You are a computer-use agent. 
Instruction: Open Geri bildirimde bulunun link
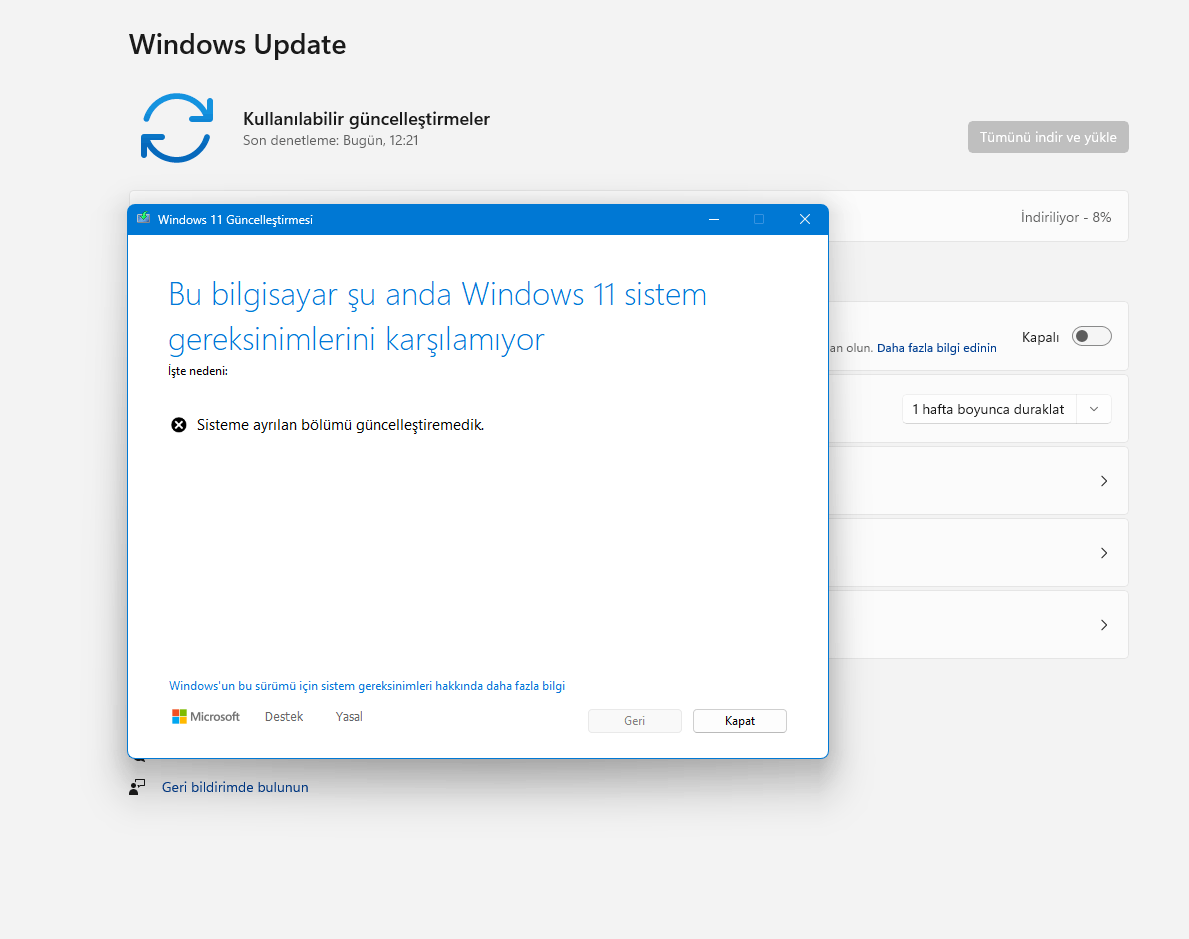235,787
